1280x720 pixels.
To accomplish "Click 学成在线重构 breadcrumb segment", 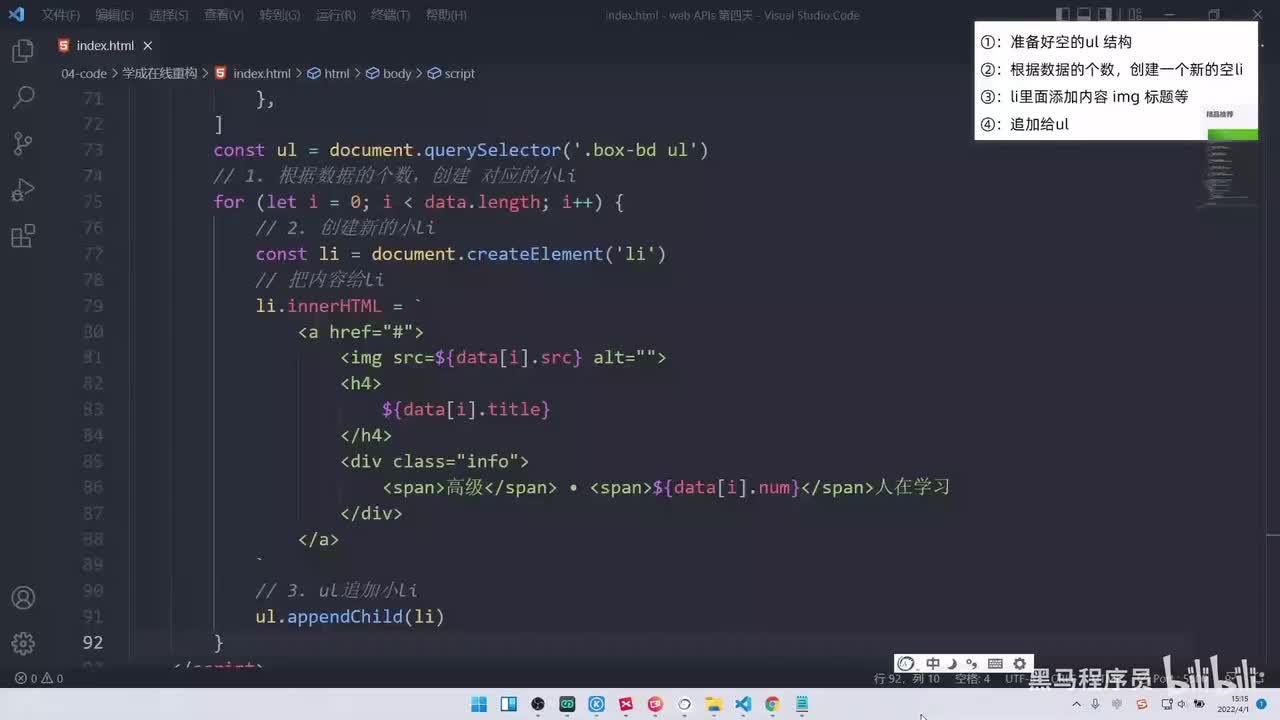I will (x=160, y=74).
